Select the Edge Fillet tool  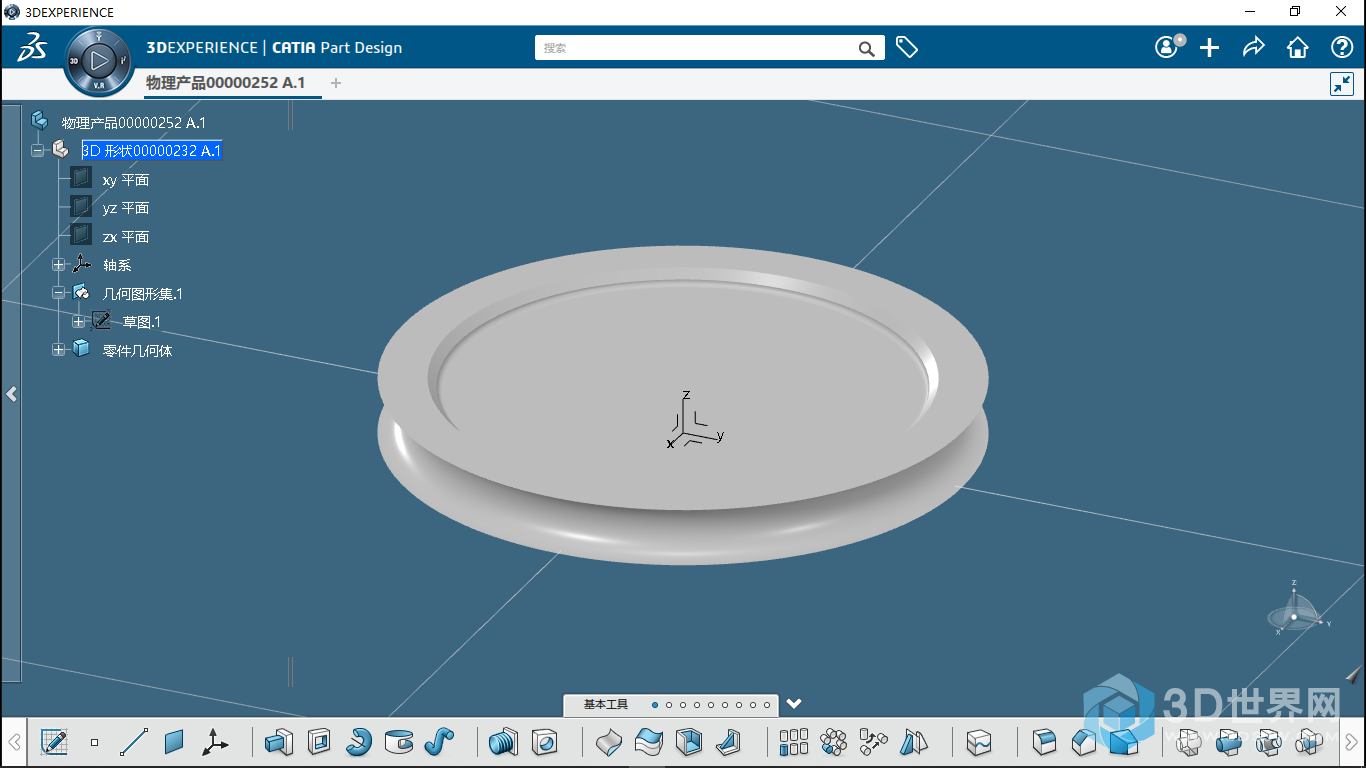point(1044,742)
